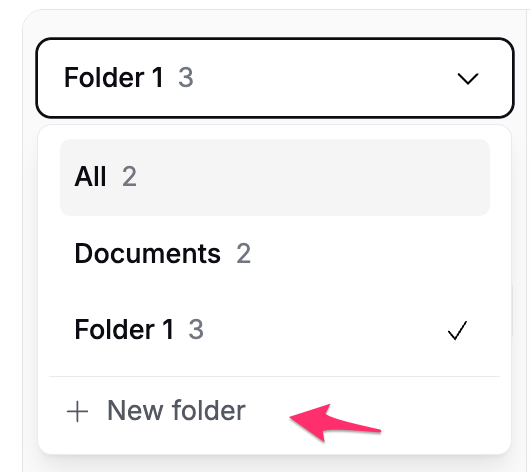Click the Folder 1 label in selector box

click(x=114, y=77)
